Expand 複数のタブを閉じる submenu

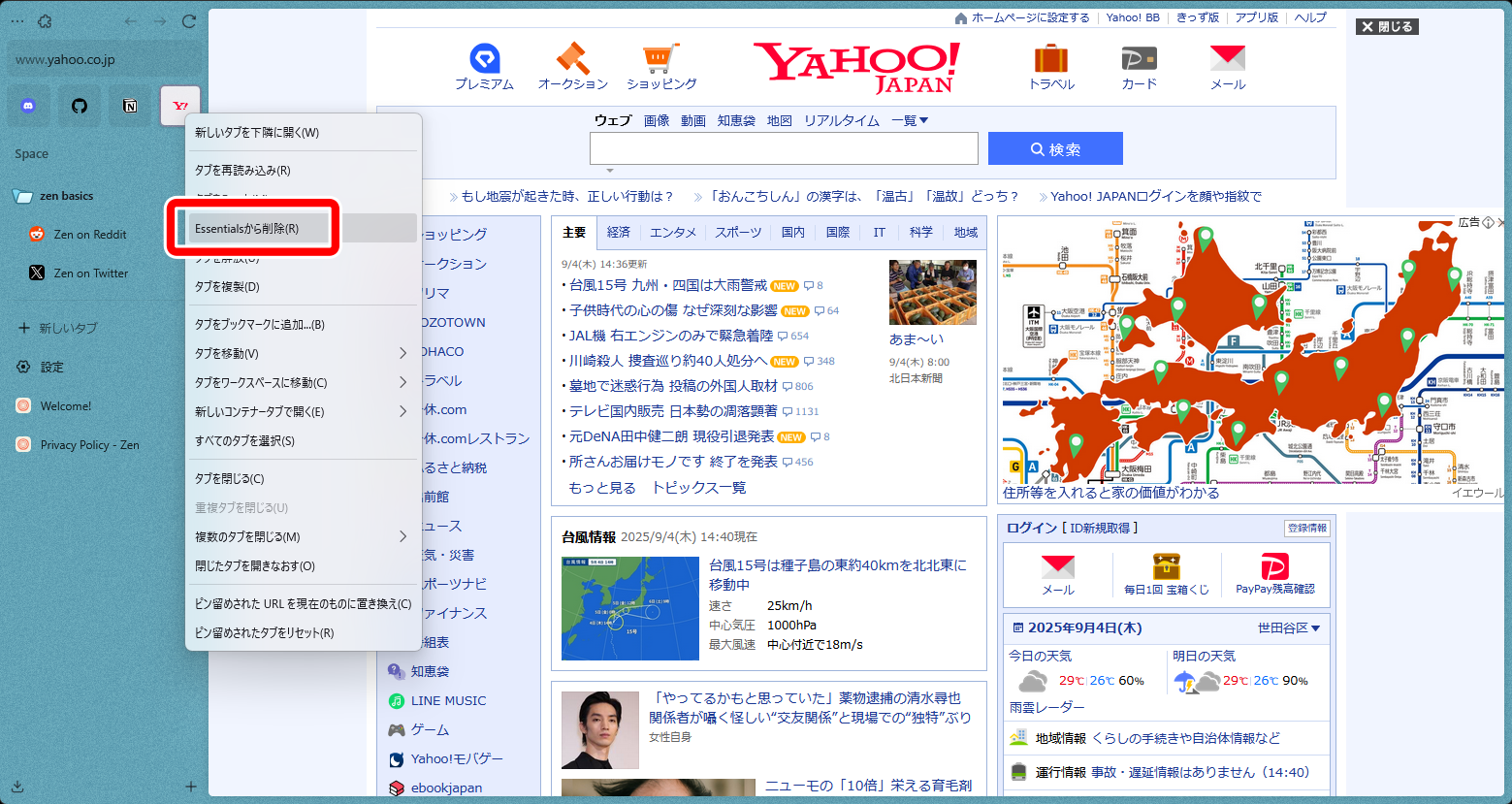point(304,537)
